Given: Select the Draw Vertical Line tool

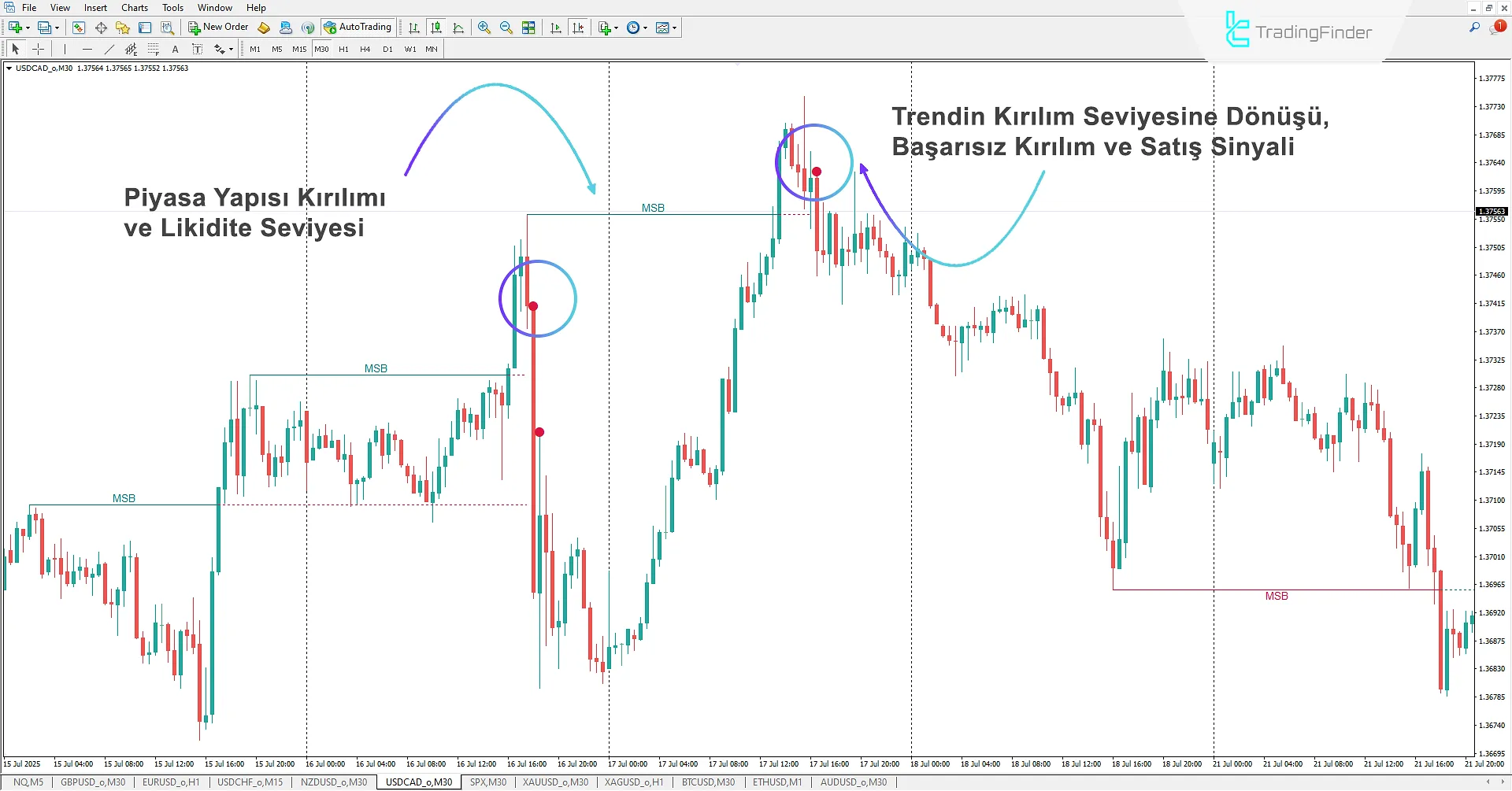Looking at the screenshot, I should coord(65,49).
